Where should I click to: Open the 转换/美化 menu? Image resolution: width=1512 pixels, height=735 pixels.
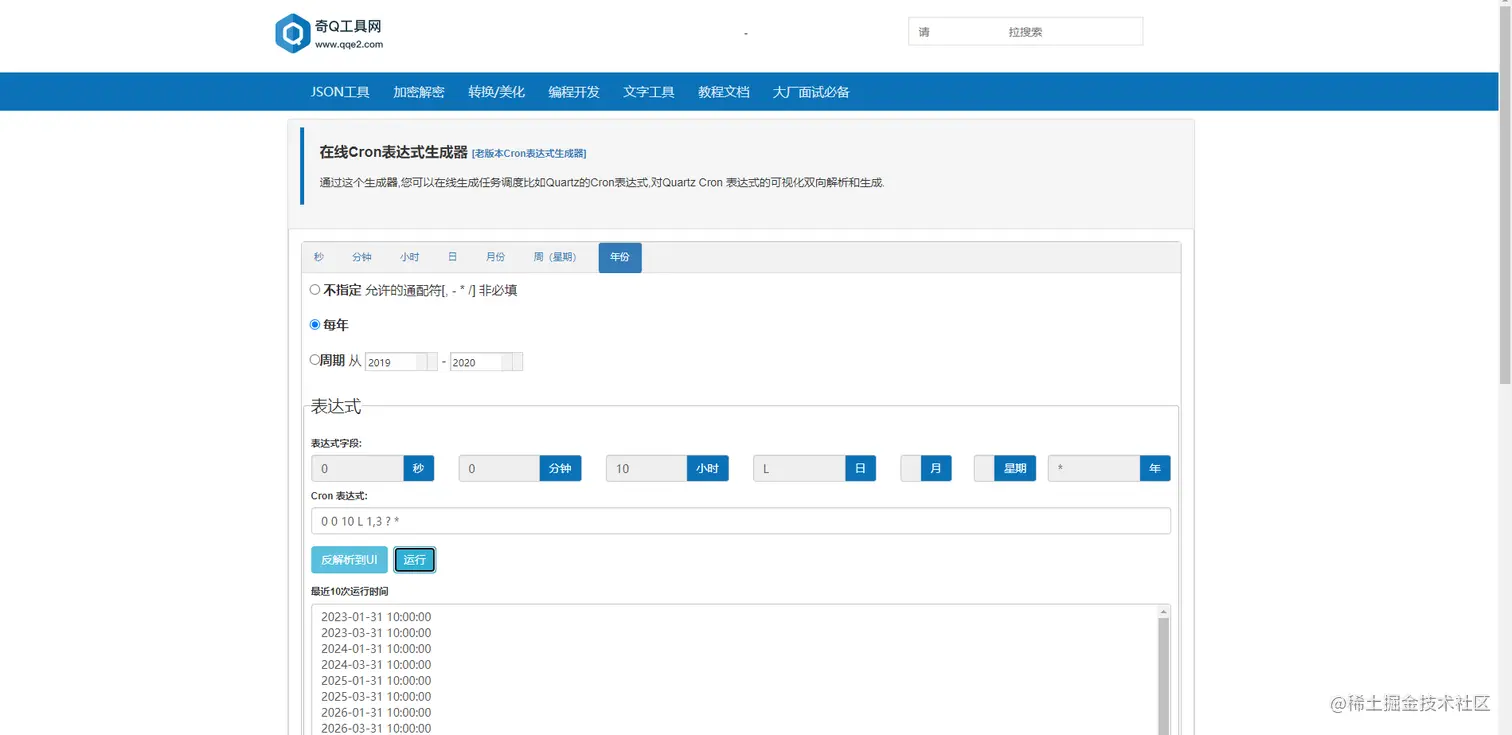[496, 92]
